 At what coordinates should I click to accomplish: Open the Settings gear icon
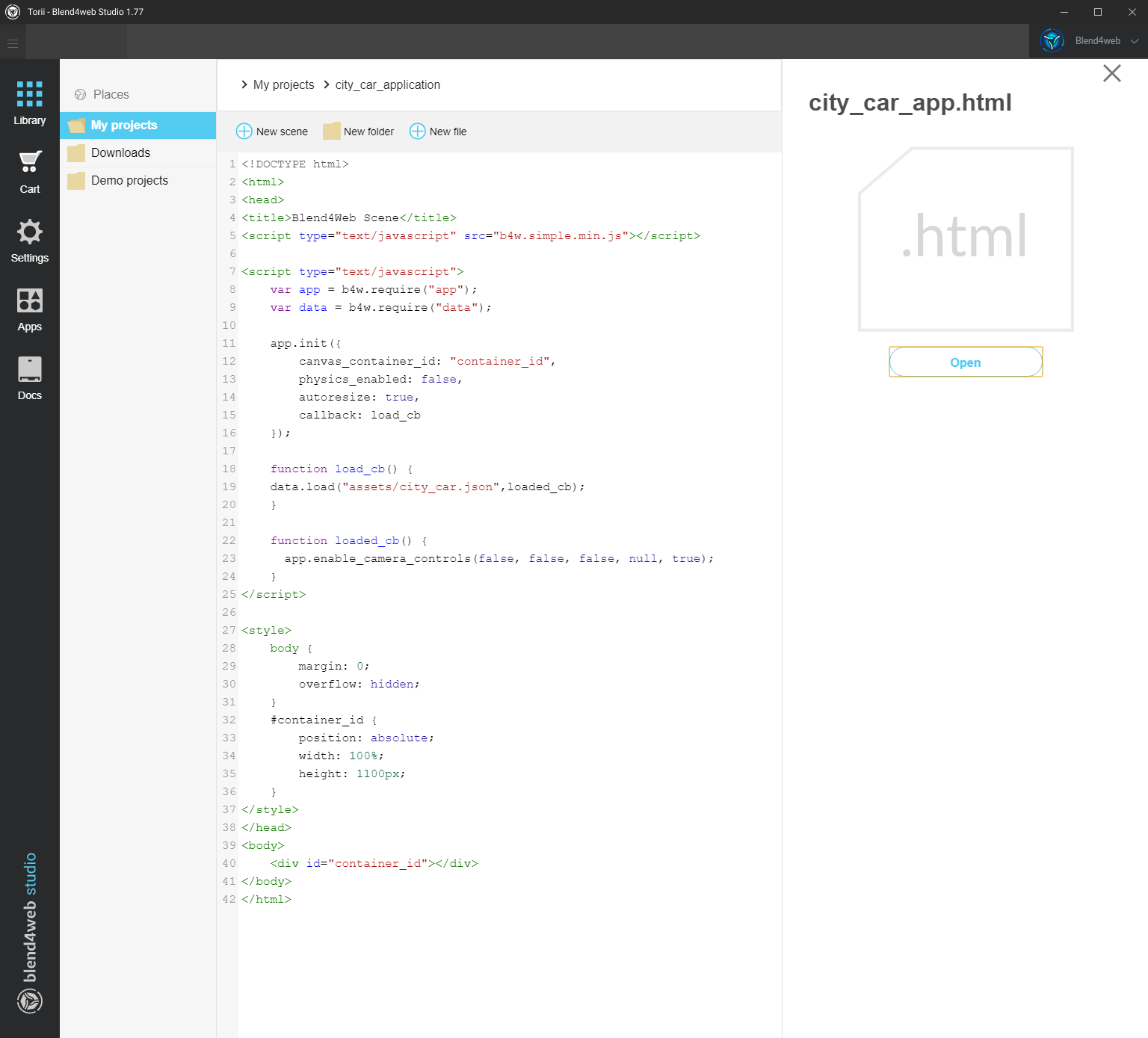pos(30,232)
